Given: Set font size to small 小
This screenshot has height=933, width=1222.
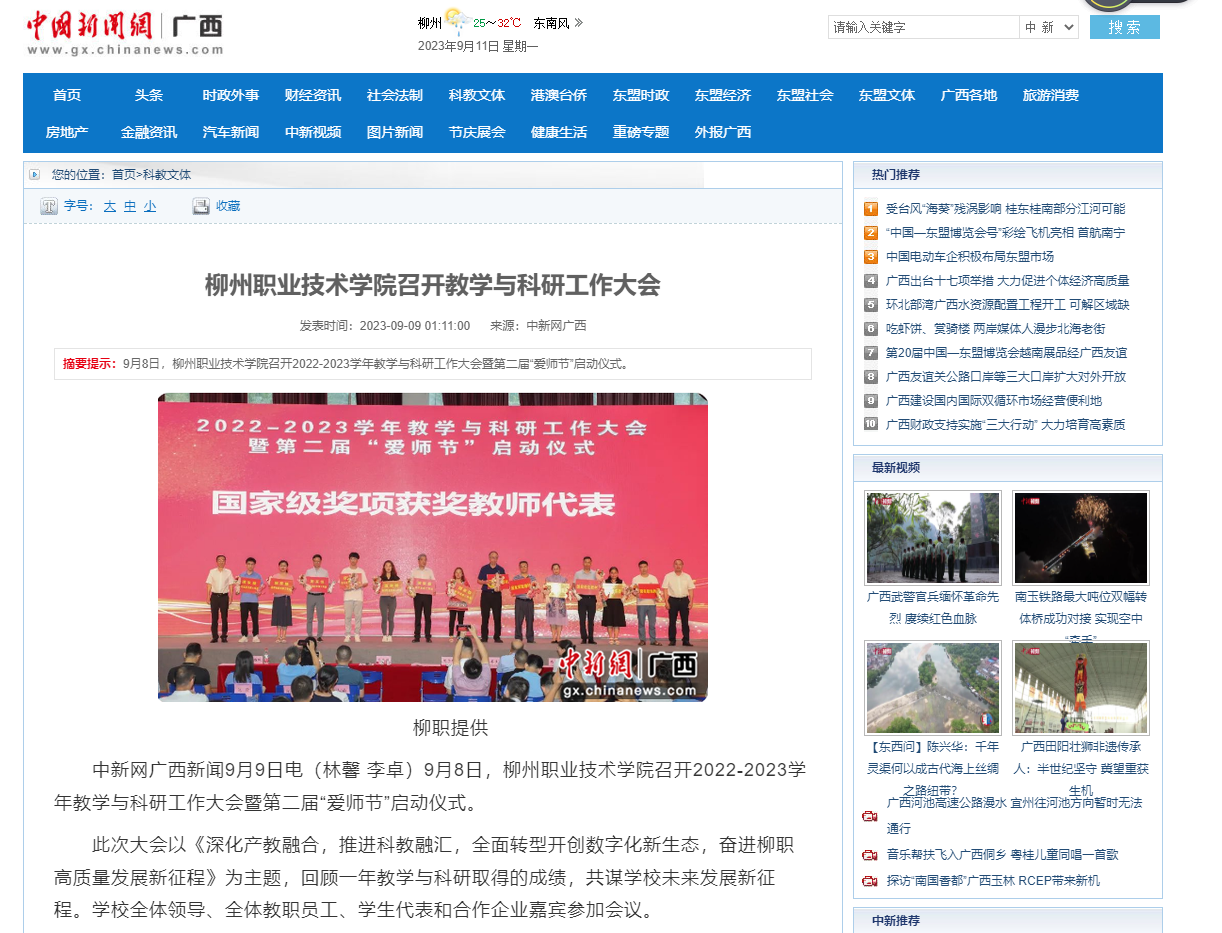Looking at the screenshot, I should pos(150,206).
